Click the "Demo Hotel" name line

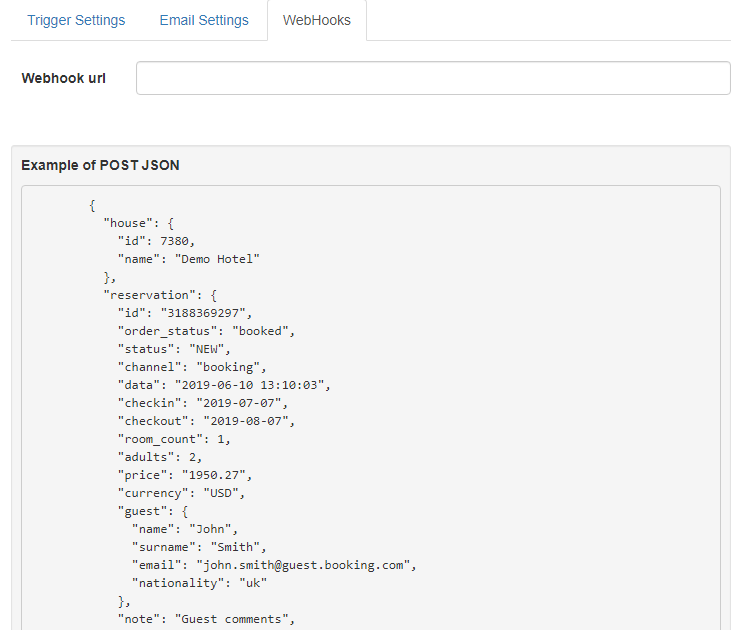pyautogui.click(x=189, y=259)
